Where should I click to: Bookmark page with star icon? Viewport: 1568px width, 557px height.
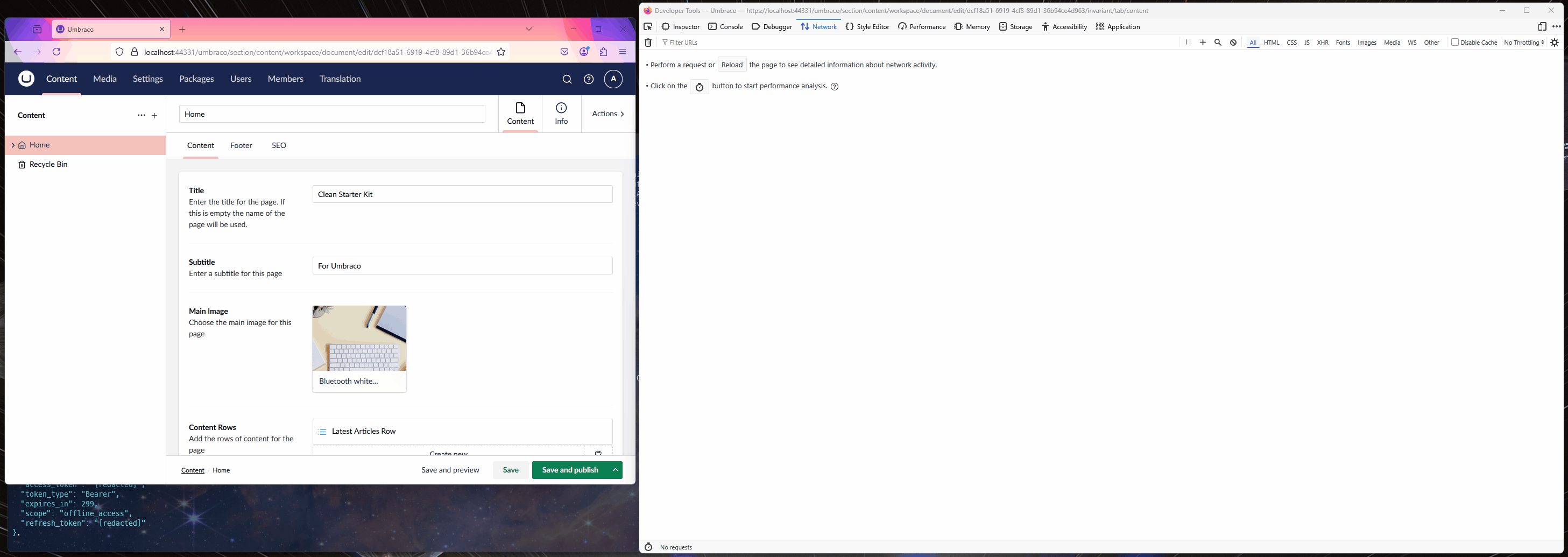click(x=501, y=52)
